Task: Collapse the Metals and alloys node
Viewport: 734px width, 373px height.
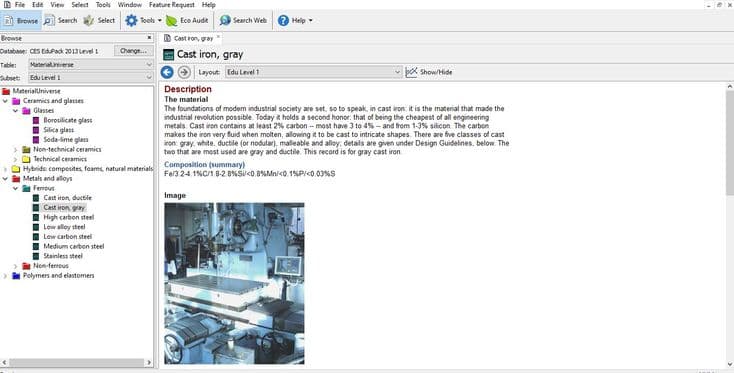Action: pos(5,178)
